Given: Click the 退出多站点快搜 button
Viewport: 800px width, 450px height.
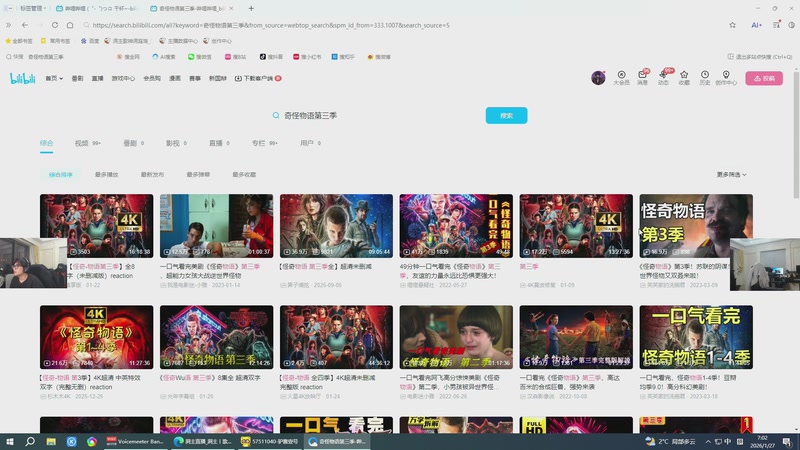Looking at the screenshot, I should (759, 57).
